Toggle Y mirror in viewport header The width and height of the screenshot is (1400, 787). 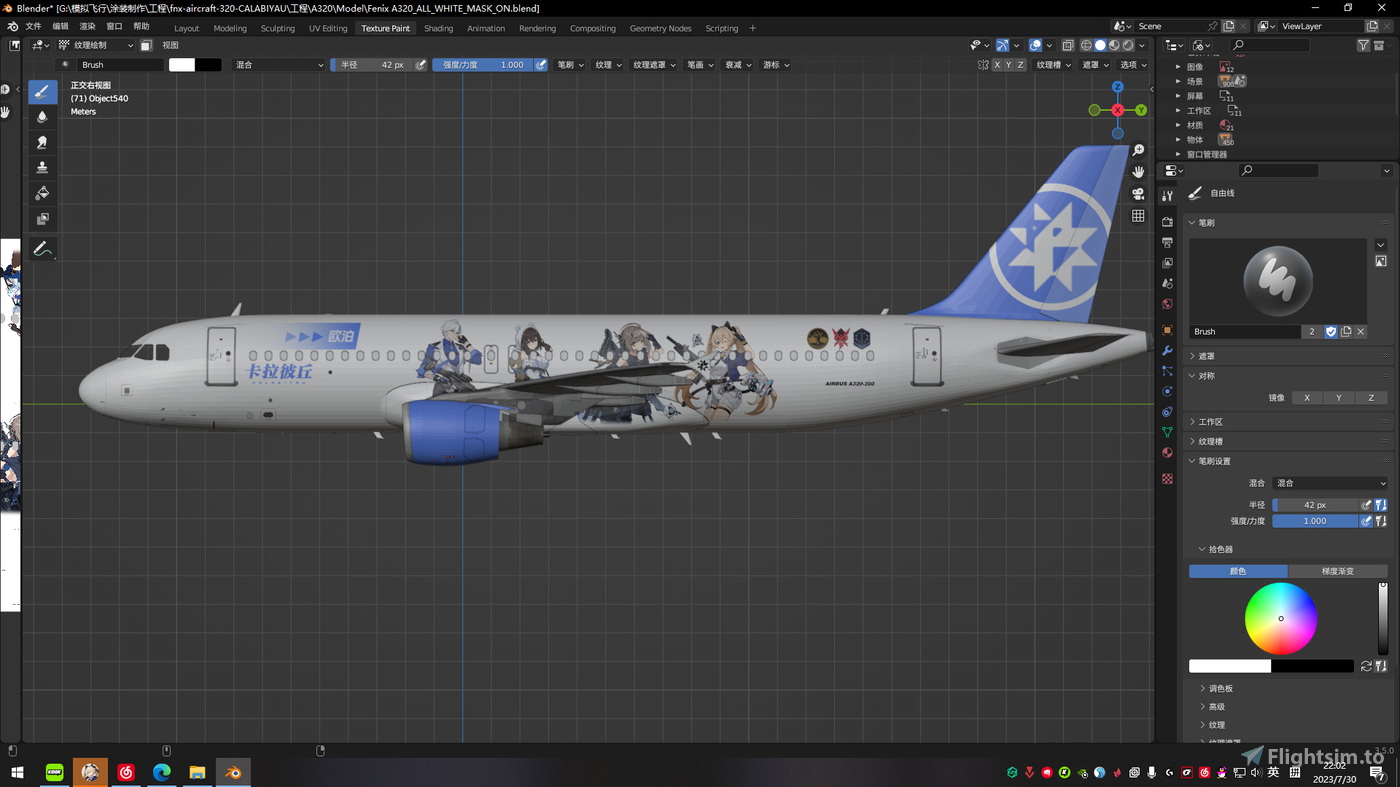tap(1009, 65)
